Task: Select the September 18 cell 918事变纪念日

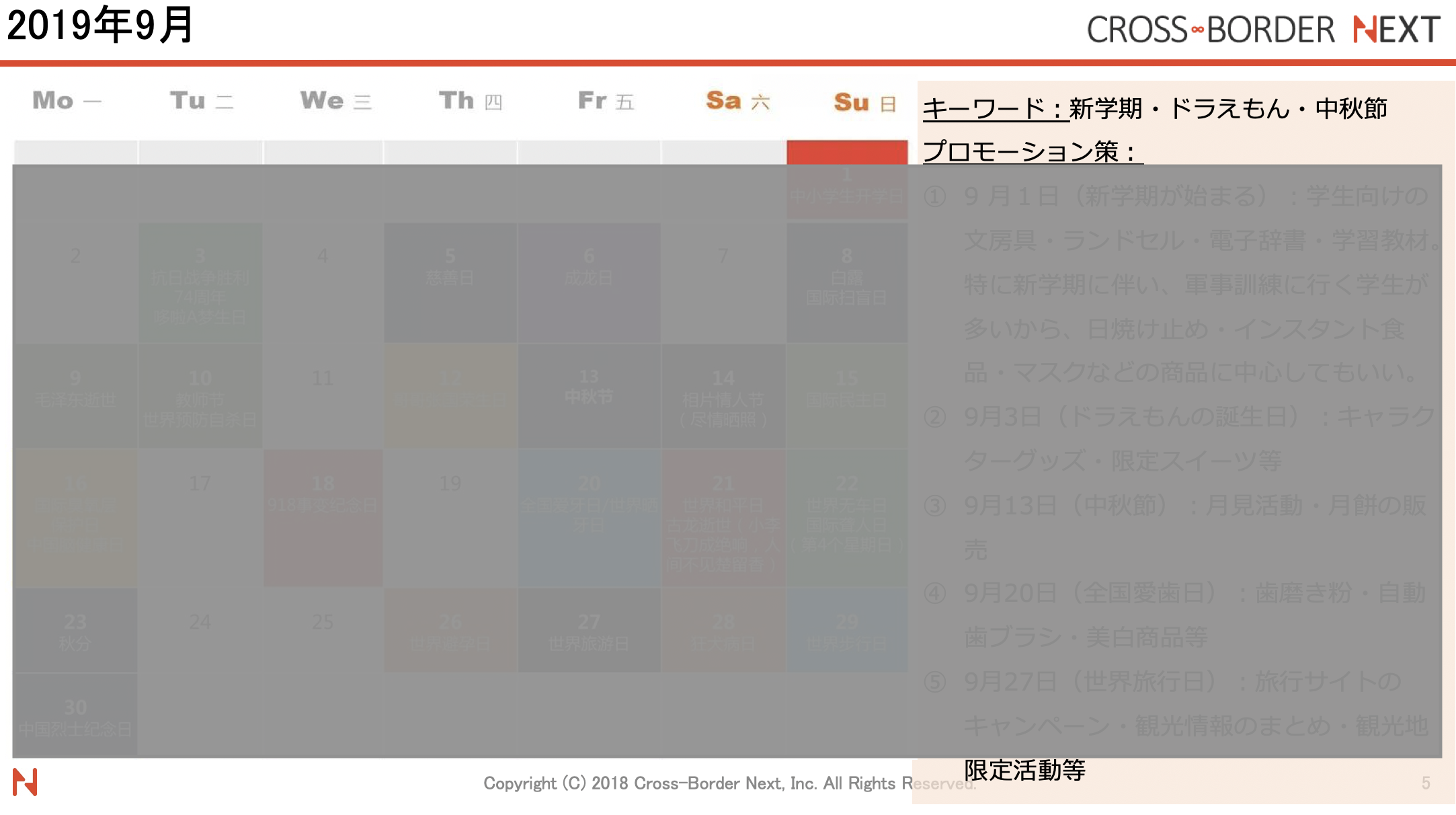Action: tap(323, 518)
